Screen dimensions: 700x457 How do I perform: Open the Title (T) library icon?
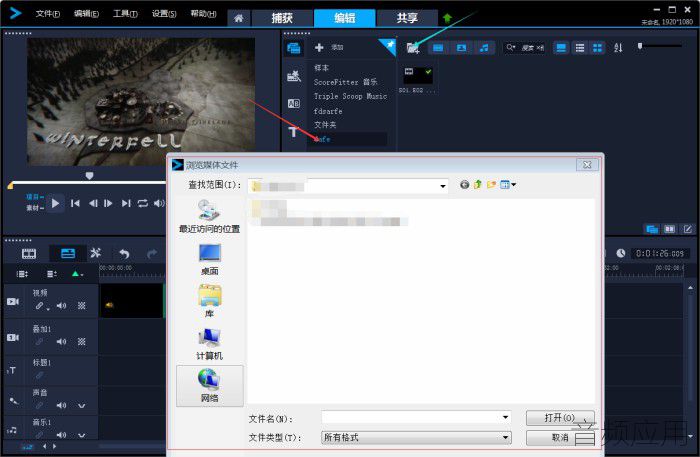tap(293, 132)
